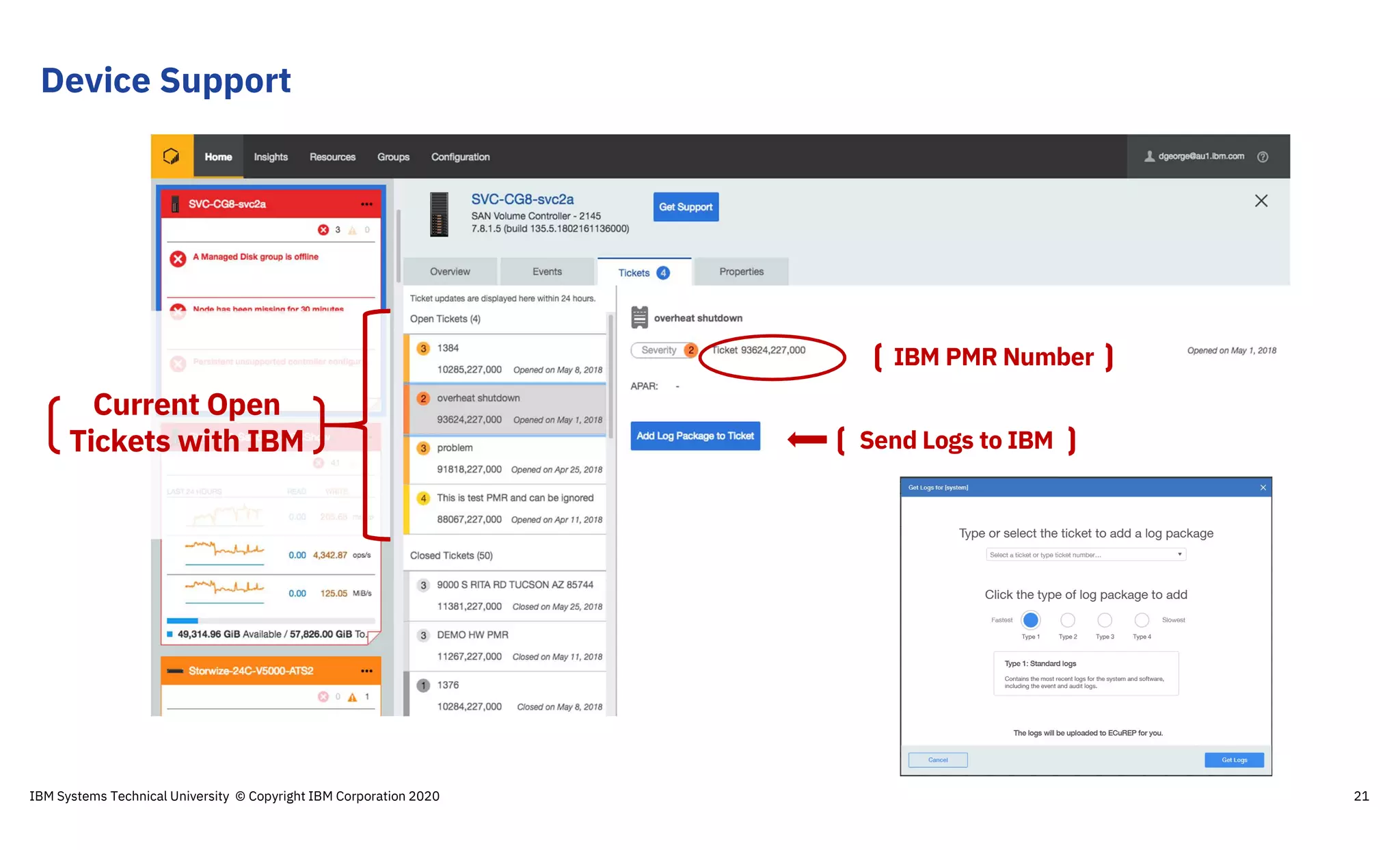The height and width of the screenshot is (850, 1400).
Task: Select open ticket 1384
Action: [x=506, y=359]
